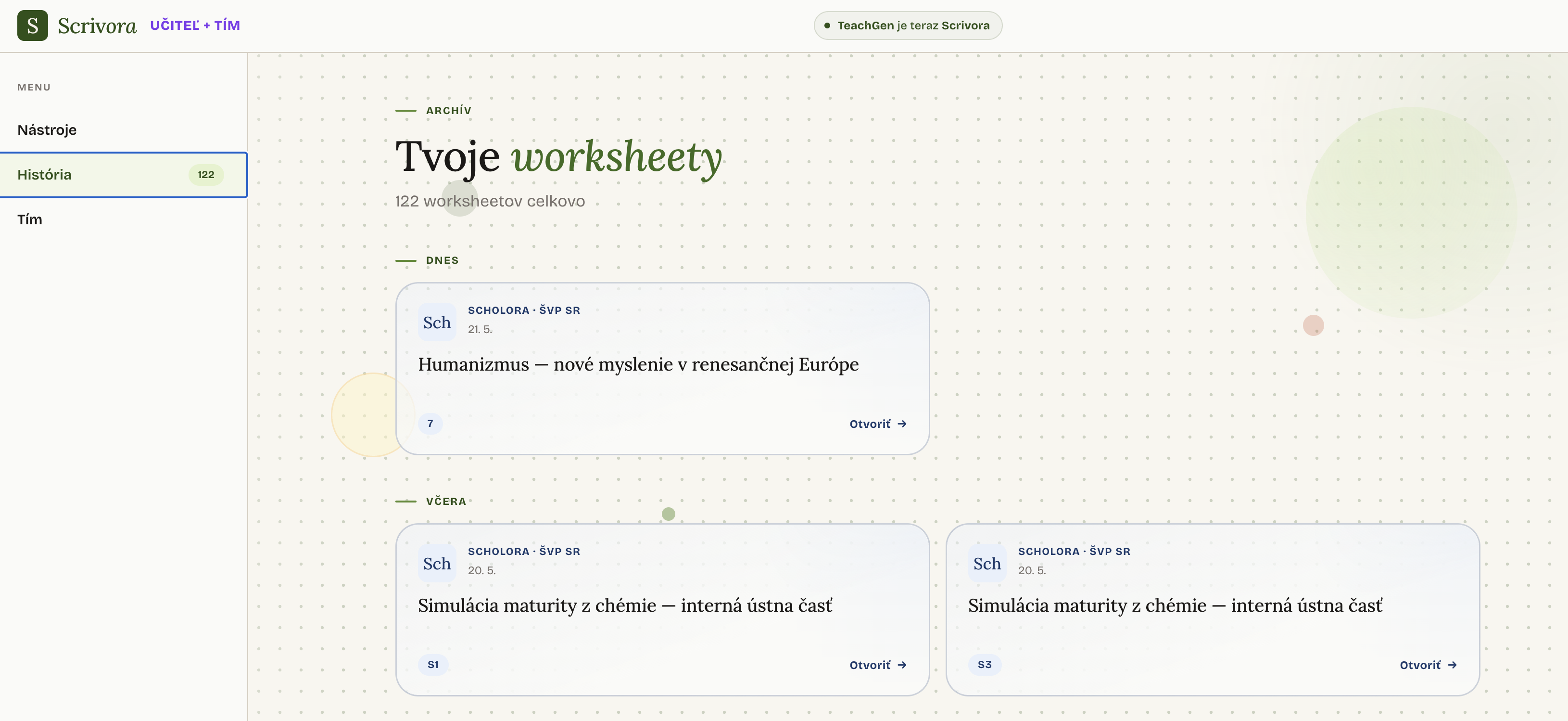Image resolution: width=1568 pixels, height=721 pixels.
Task: Click Otvoriť on the S3 chémia card
Action: point(1428,665)
